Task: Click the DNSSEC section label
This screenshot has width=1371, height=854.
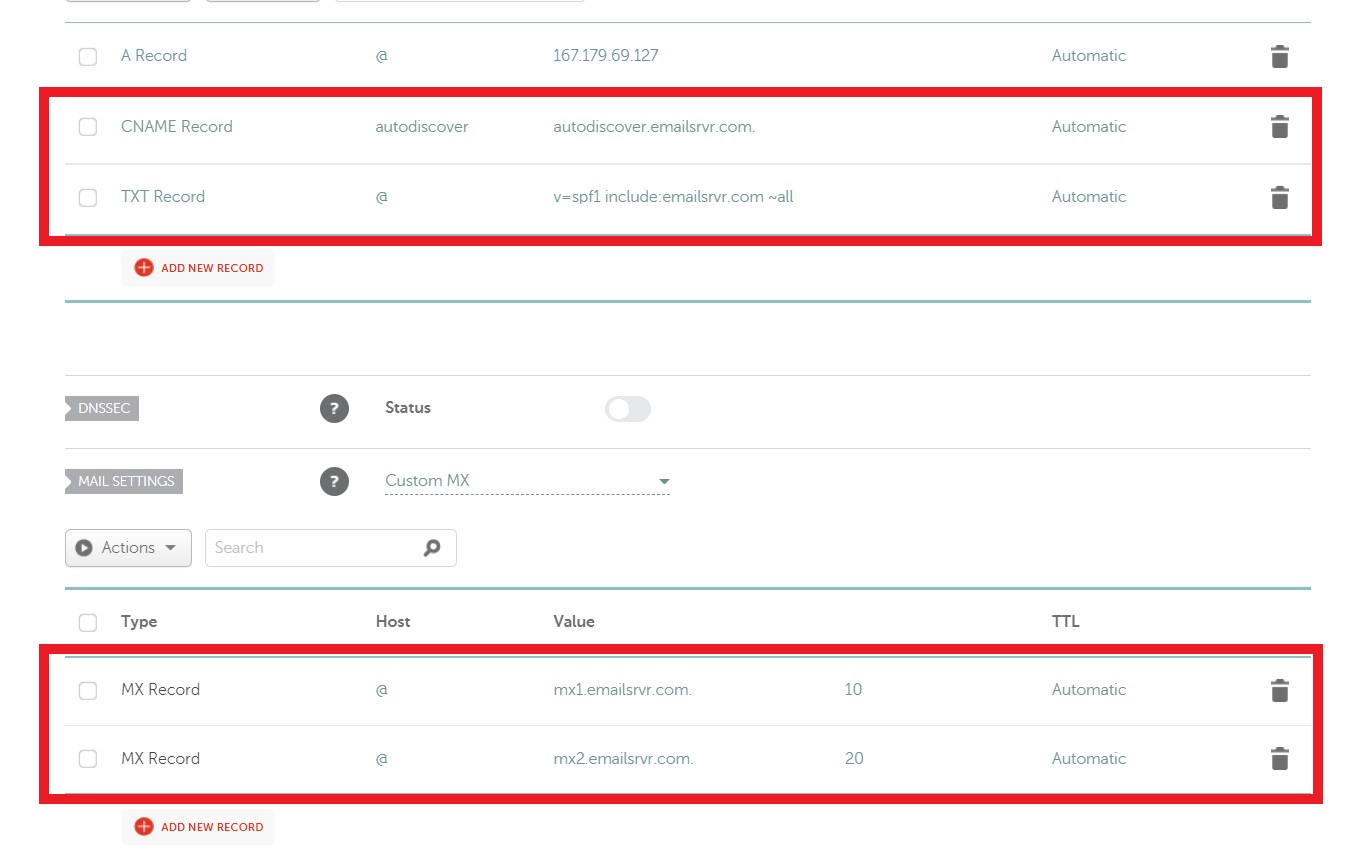Action: coord(102,408)
